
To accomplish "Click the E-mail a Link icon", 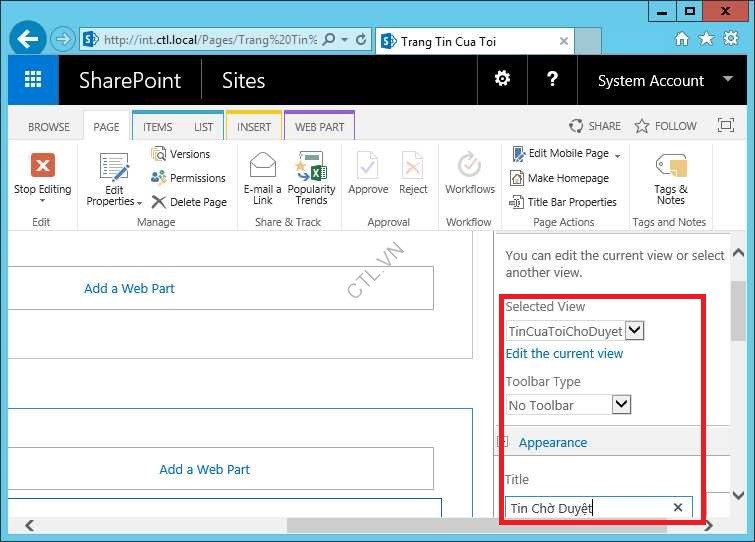I will [x=262, y=167].
